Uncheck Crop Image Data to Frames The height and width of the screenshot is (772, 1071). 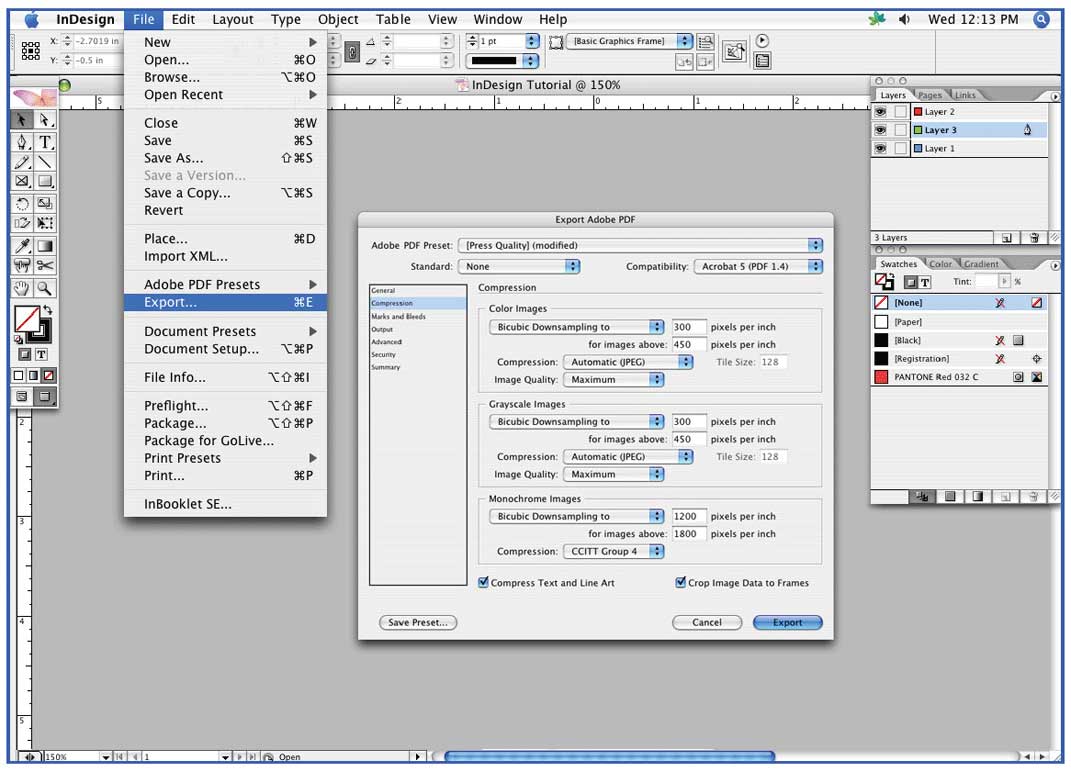coord(681,582)
